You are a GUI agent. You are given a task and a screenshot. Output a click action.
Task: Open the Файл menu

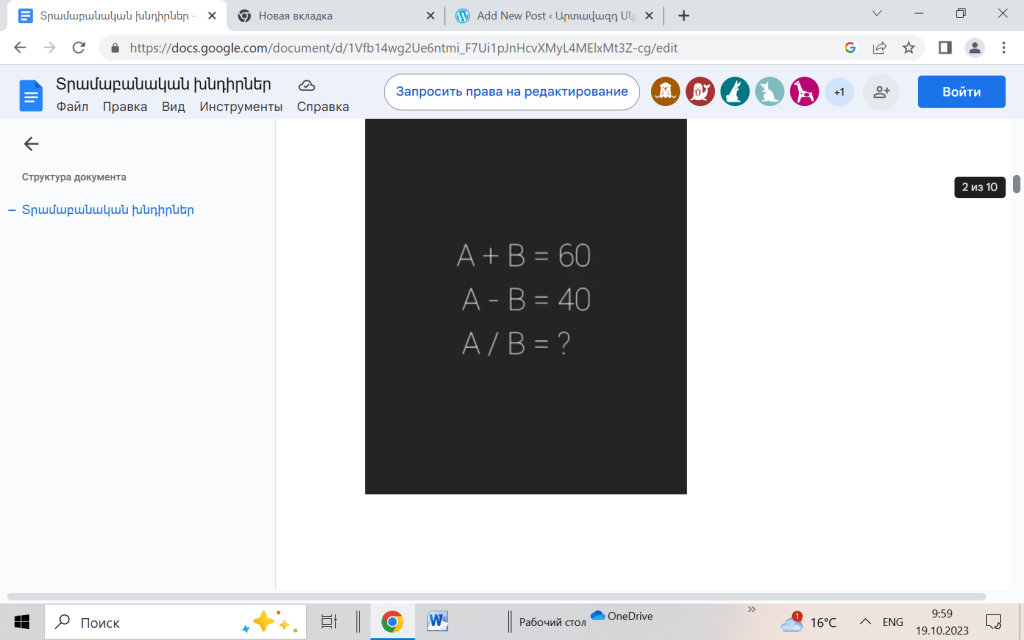[73, 107]
